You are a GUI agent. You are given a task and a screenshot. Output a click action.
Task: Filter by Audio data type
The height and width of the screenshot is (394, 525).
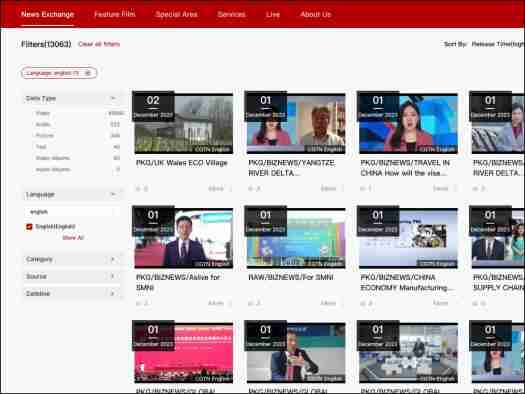pyautogui.click(x=43, y=125)
